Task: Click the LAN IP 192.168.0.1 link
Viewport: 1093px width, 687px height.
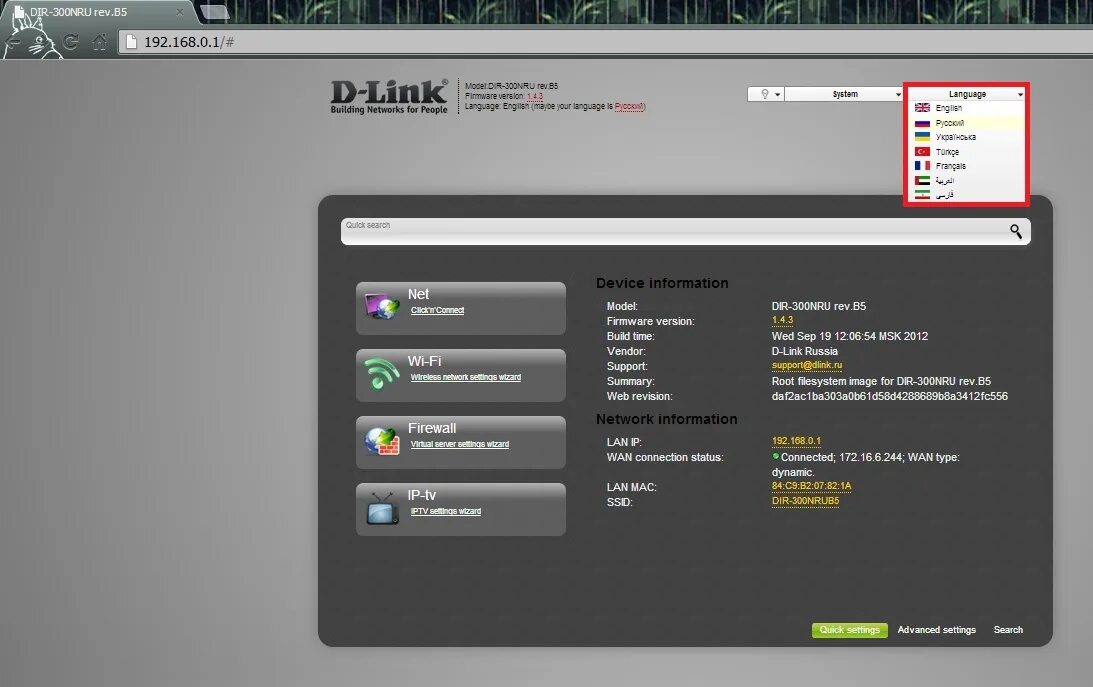Action: click(x=796, y=441)
